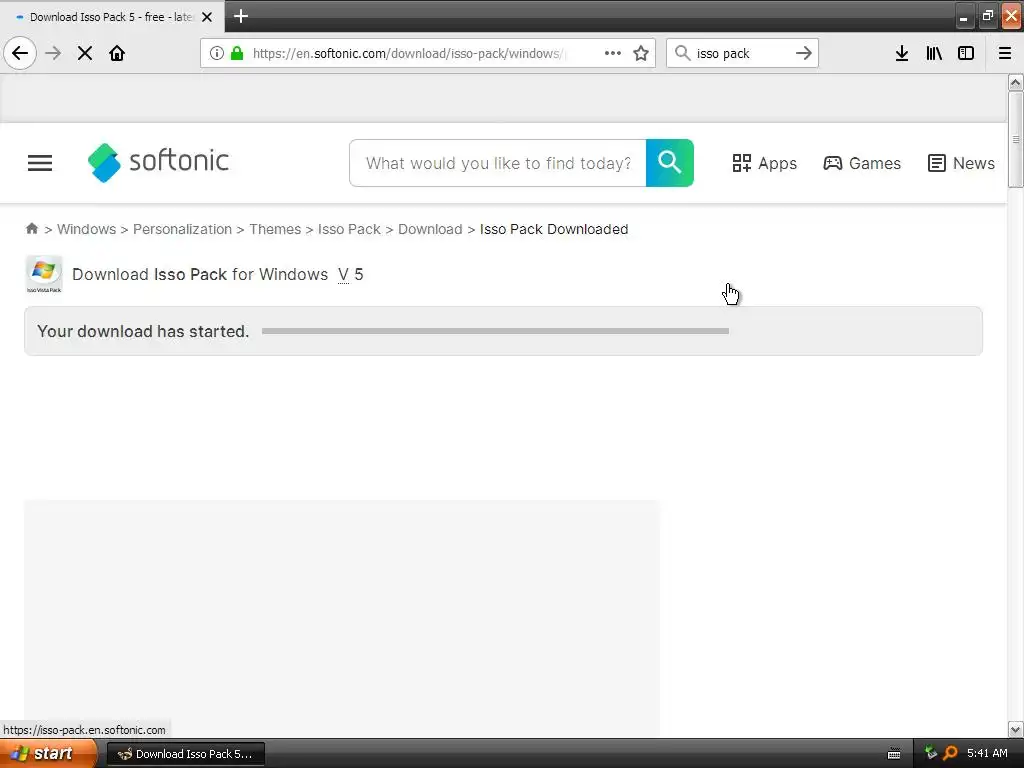
Task: Select the Download Isso Pack 5 tab
Action: [111, 17]
